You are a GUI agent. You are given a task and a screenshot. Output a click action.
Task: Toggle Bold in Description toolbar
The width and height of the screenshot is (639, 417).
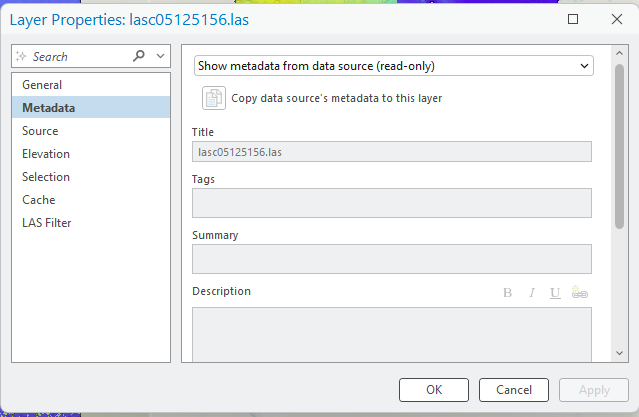[x=507, y=293]
